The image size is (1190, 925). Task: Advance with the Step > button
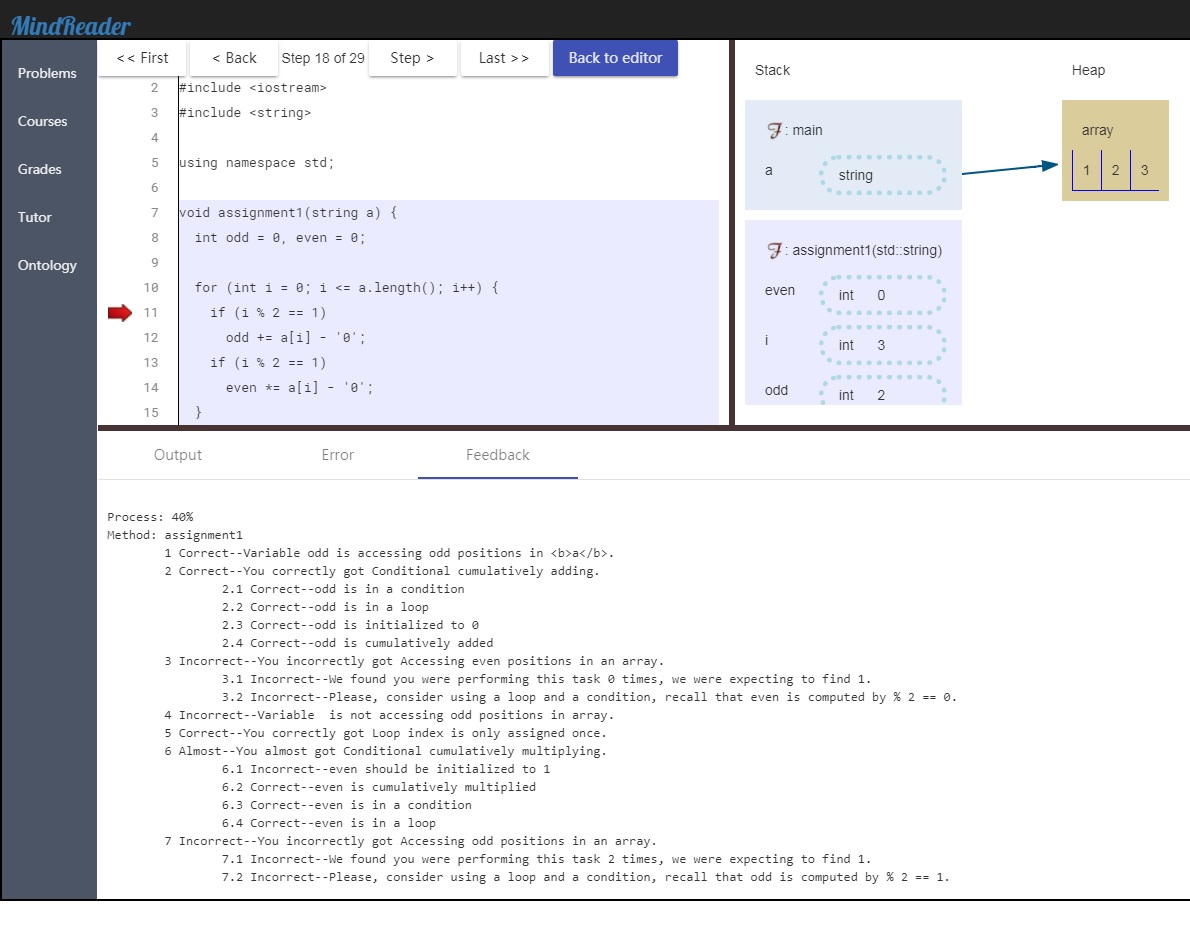point(412,58)
